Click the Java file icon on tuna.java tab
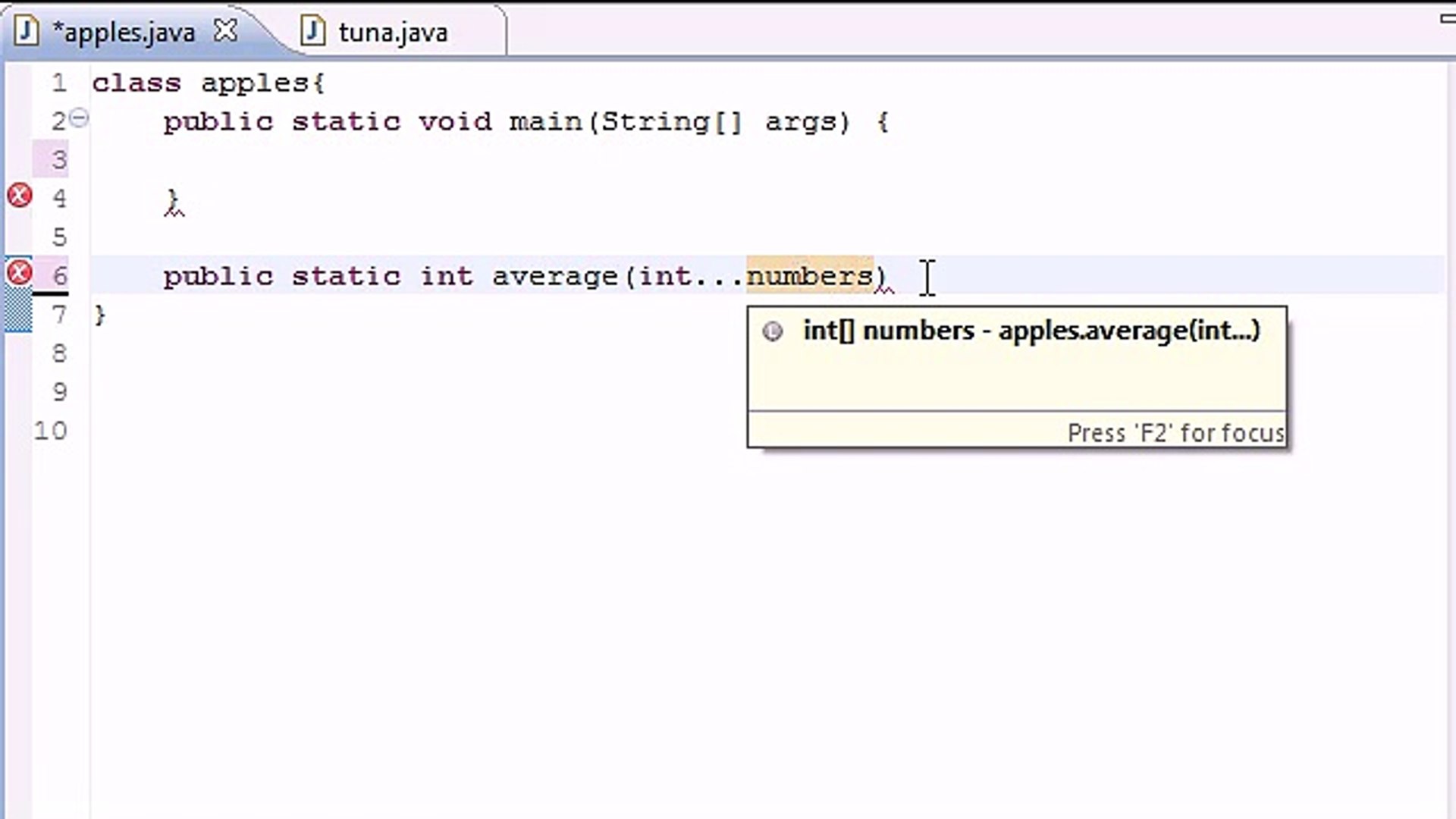Image resolution: width=1456 pixels, height=819 pixels. pos(312,32)
